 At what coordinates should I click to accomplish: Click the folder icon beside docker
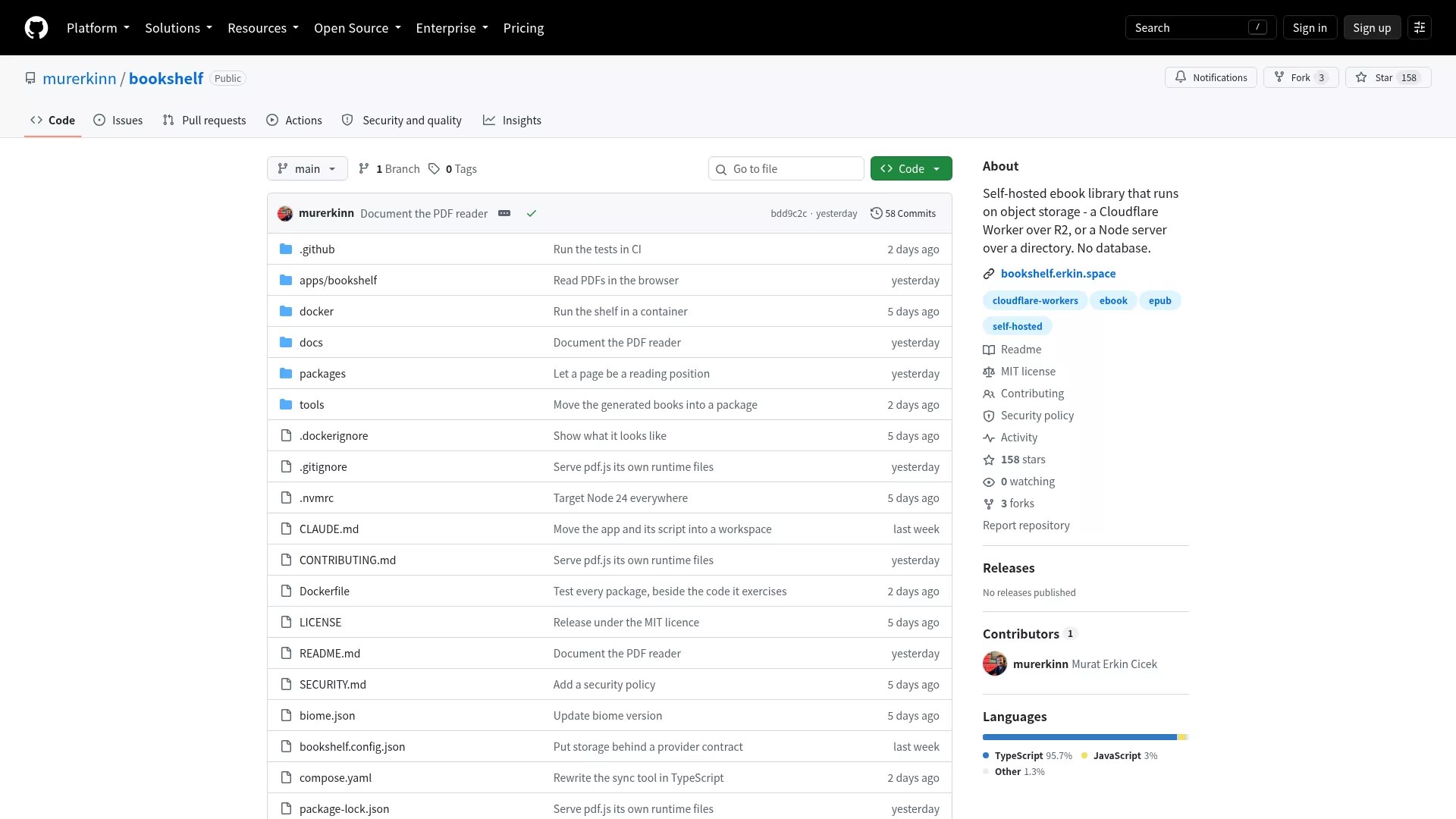click(x=286, y=311)
